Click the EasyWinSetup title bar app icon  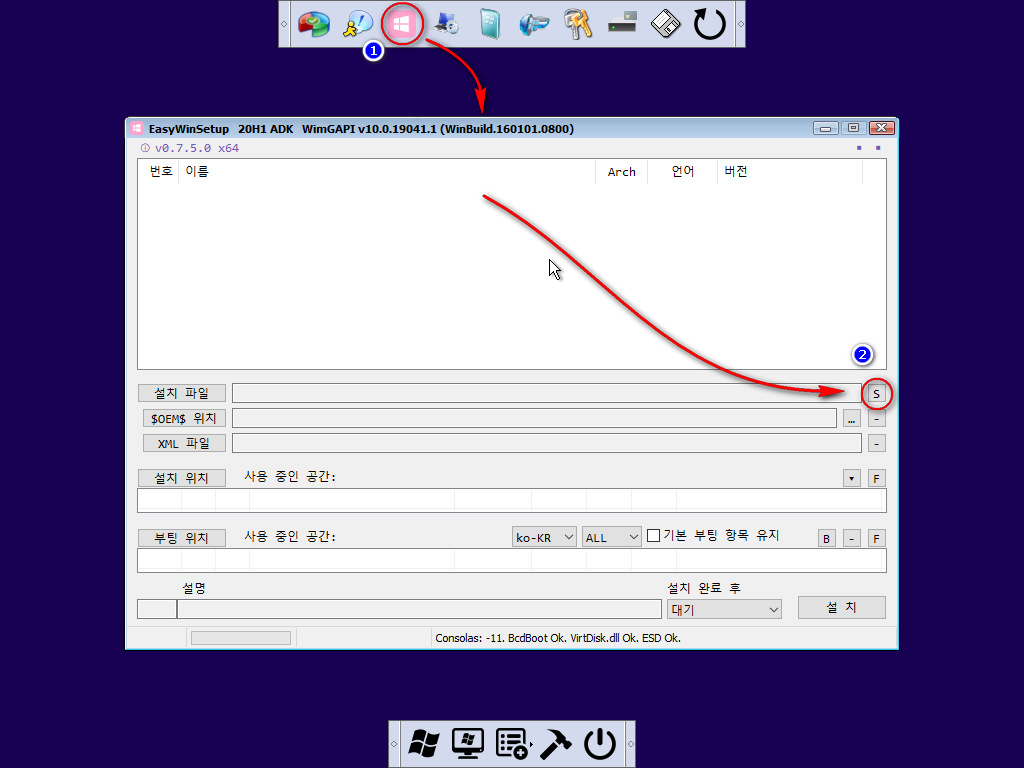(x=136, y=129)
